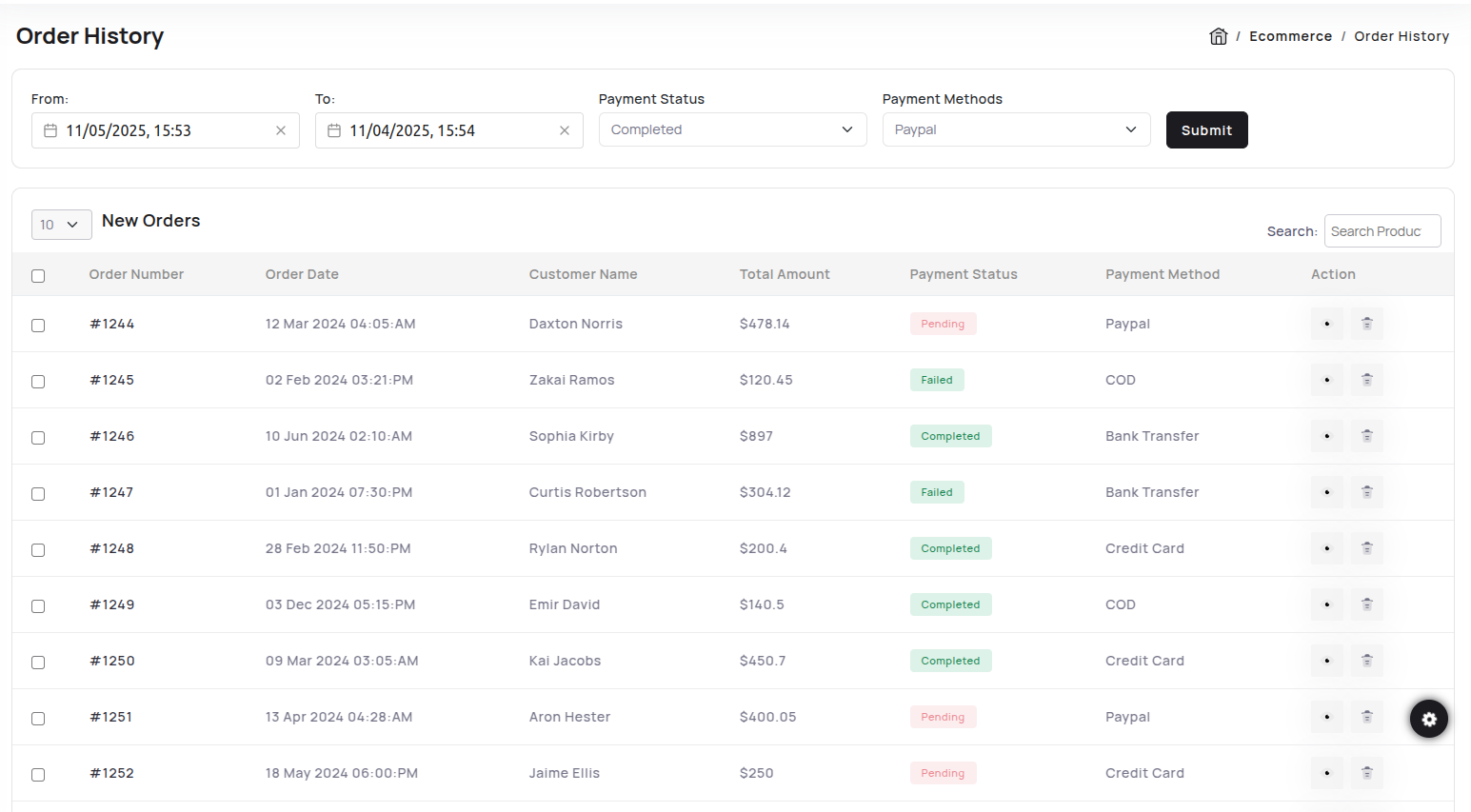Select the checkbox for order #1246
Image resolution: width=1471 pixels, height=812 pixels.
pyautogui.click(x=38, y=438)
